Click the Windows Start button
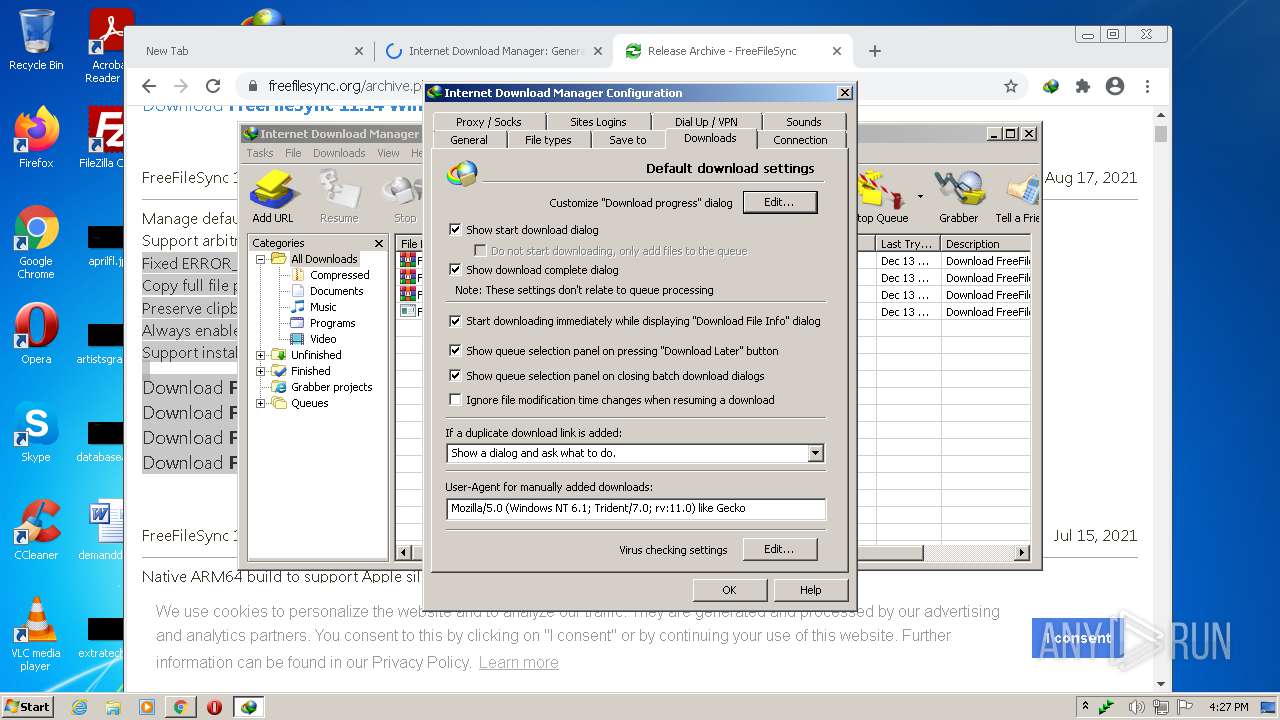 click(x=27, y=707)
